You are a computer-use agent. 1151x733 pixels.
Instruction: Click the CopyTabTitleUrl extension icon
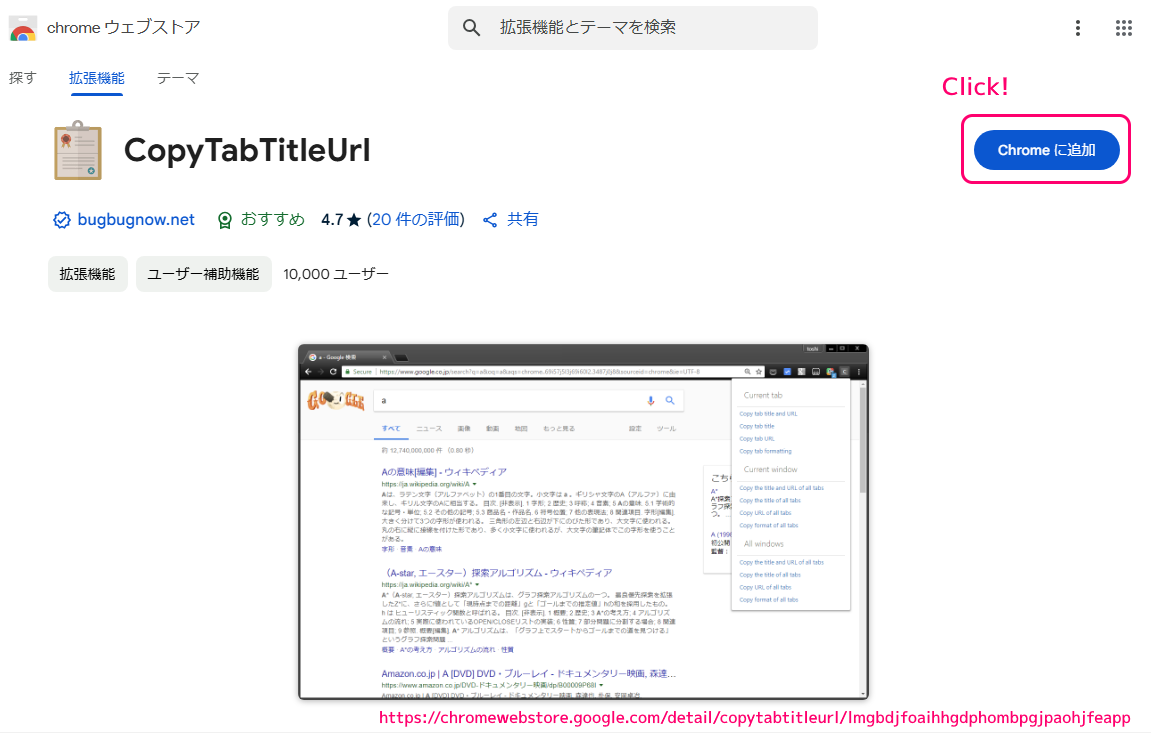pyautogui.click(x=76, y=151)
